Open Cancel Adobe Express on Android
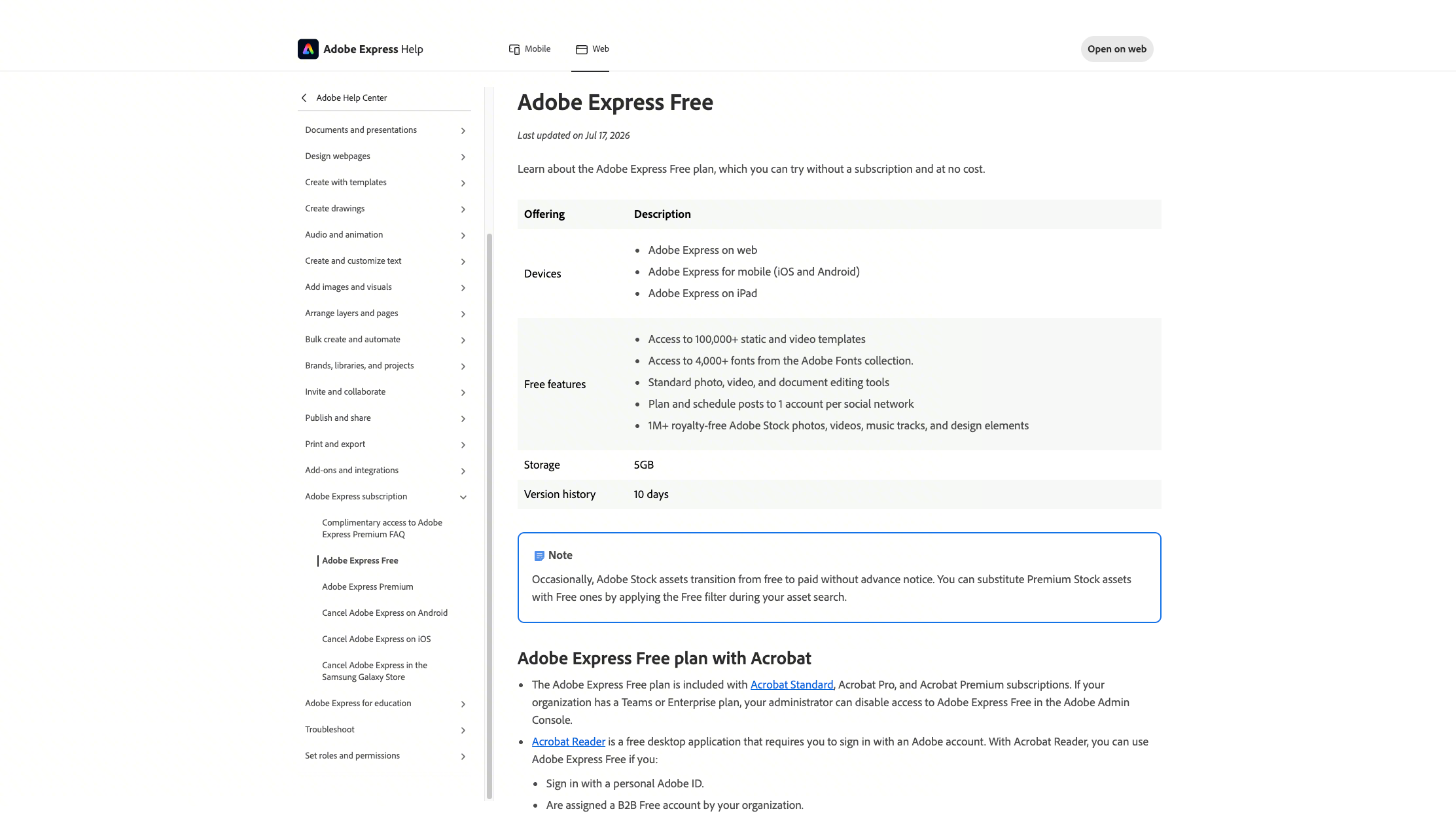The width and height of the screenshot is (1456, 824). pyautogui.click(x=385, y=613)
